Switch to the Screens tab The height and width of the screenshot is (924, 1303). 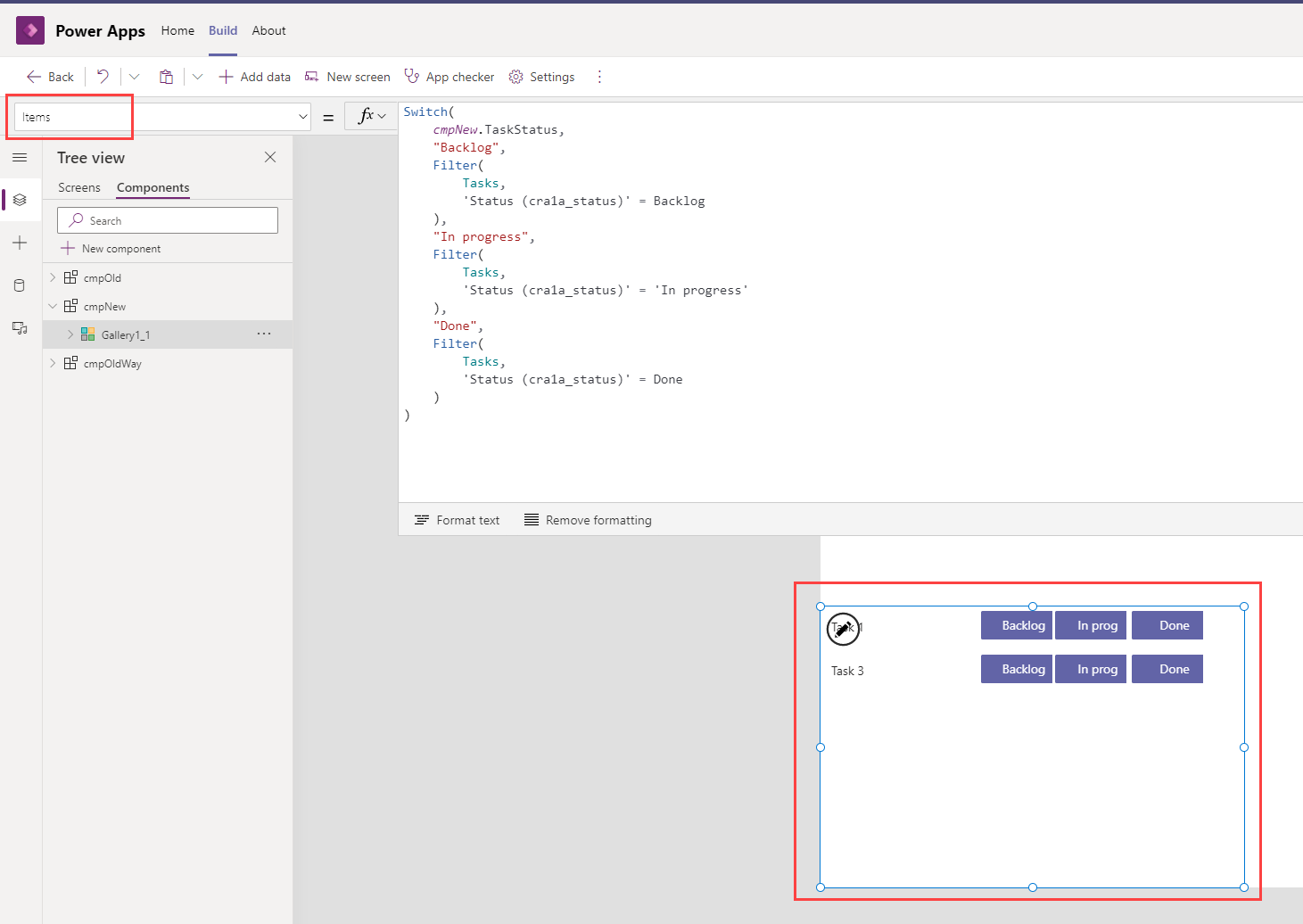point(79,187)
